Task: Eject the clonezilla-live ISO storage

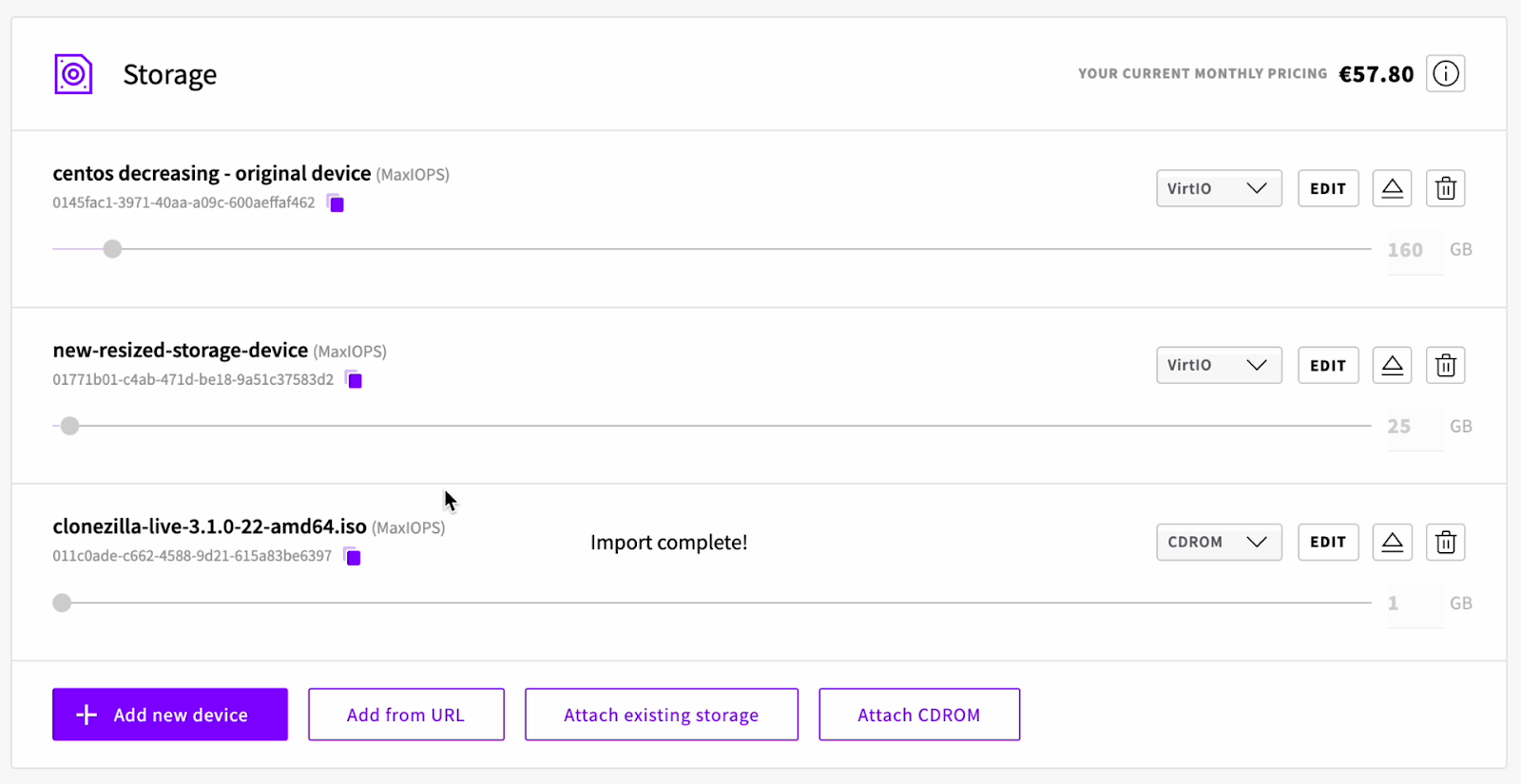Action: coord(1392,542)
